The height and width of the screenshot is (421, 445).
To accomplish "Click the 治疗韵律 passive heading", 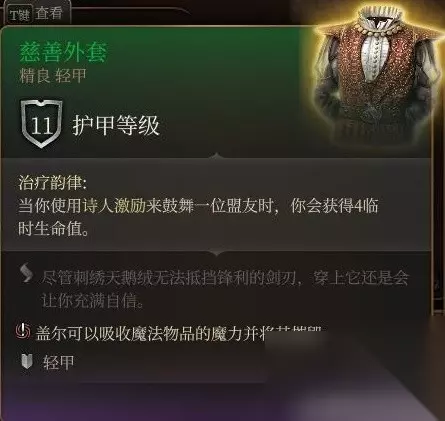I will point(53,183).
